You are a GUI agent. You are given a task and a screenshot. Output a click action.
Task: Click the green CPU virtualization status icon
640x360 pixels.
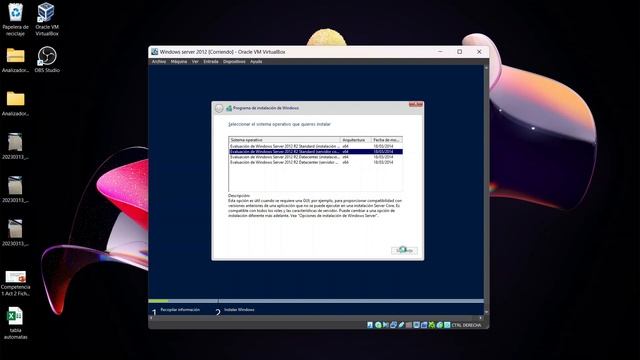pyautogui.click(x=432, y=325)
